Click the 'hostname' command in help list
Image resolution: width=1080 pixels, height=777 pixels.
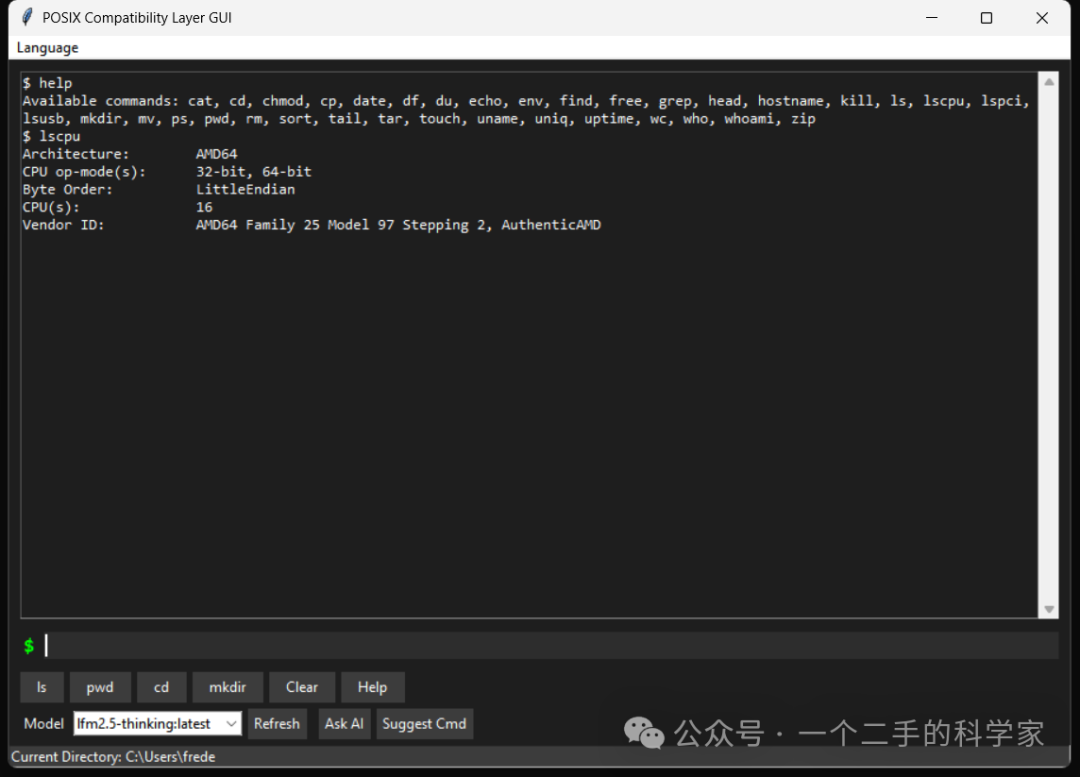click(791, 101)
